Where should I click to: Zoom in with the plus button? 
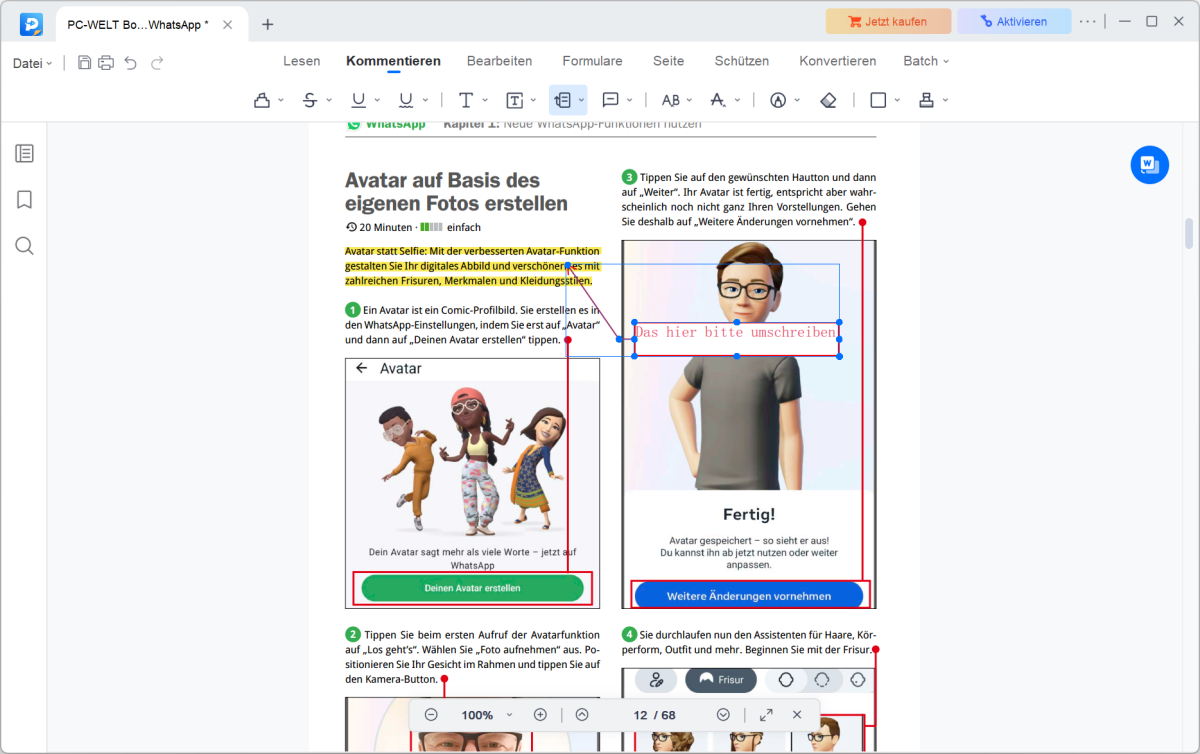540,715
